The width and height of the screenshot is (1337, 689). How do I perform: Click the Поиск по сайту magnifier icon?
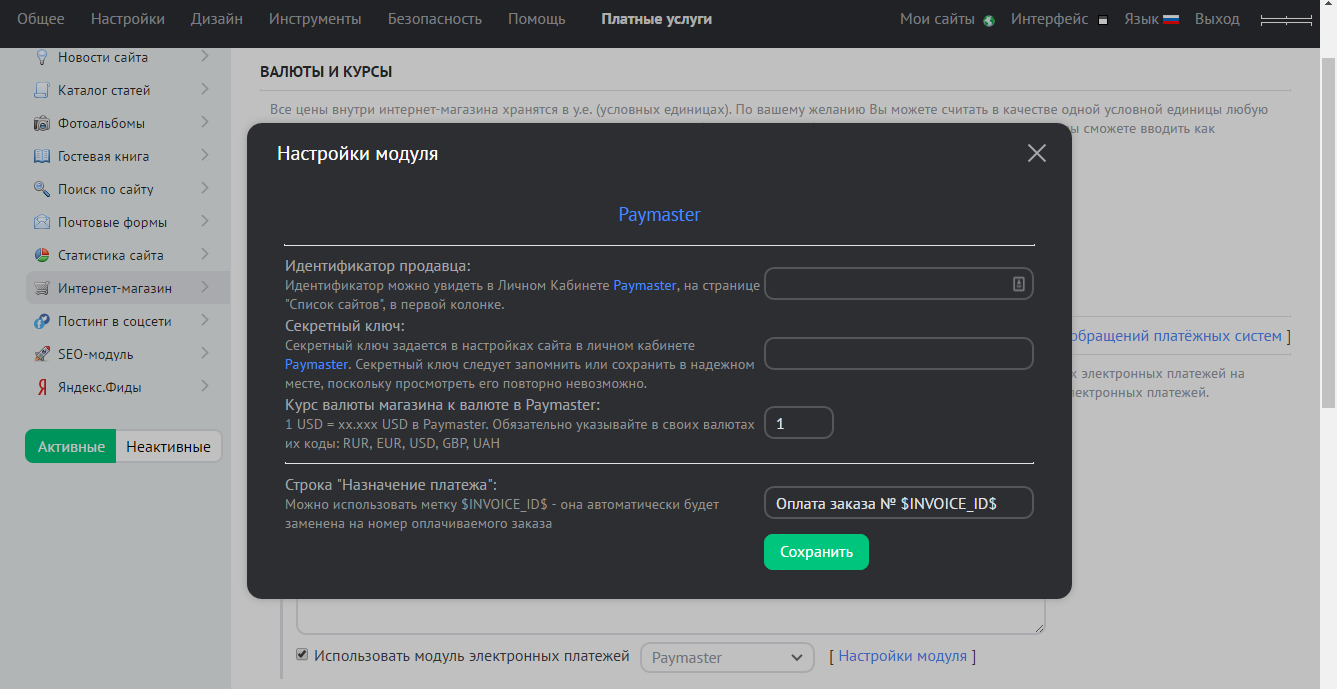click(x=42, y=189)
